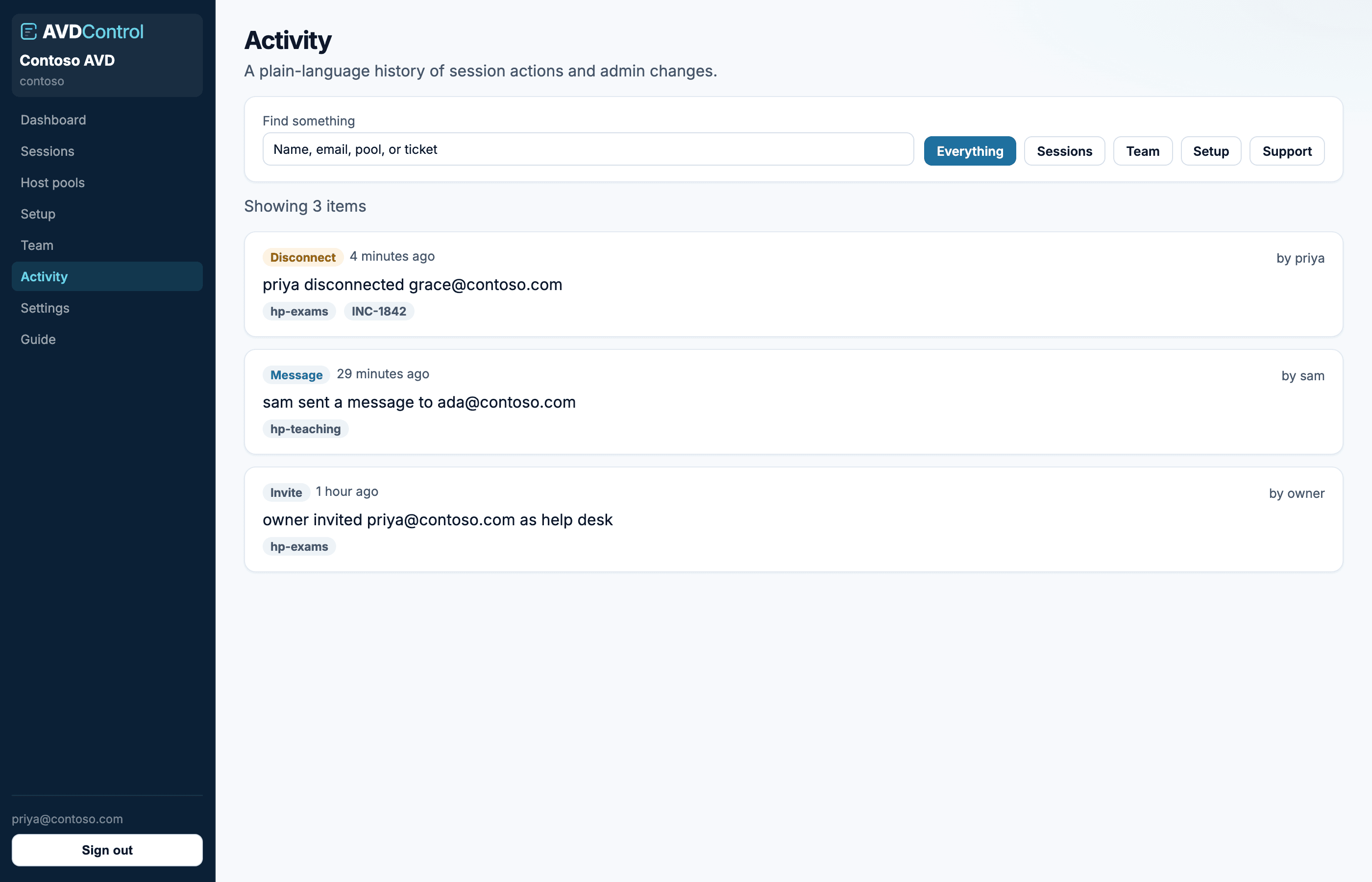Click 'by owner' label

coord(1297,494)
